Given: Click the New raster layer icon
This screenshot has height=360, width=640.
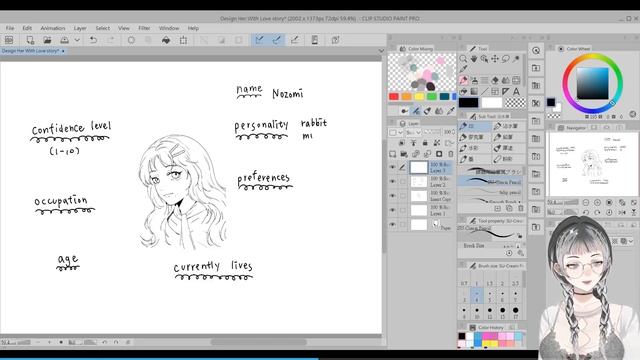Looking at the screenshot, I should coord(393,154).
